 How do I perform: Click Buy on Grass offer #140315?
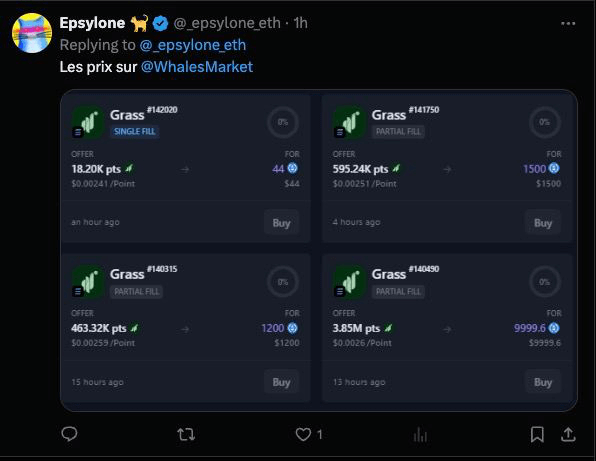(x=281, y=382)
